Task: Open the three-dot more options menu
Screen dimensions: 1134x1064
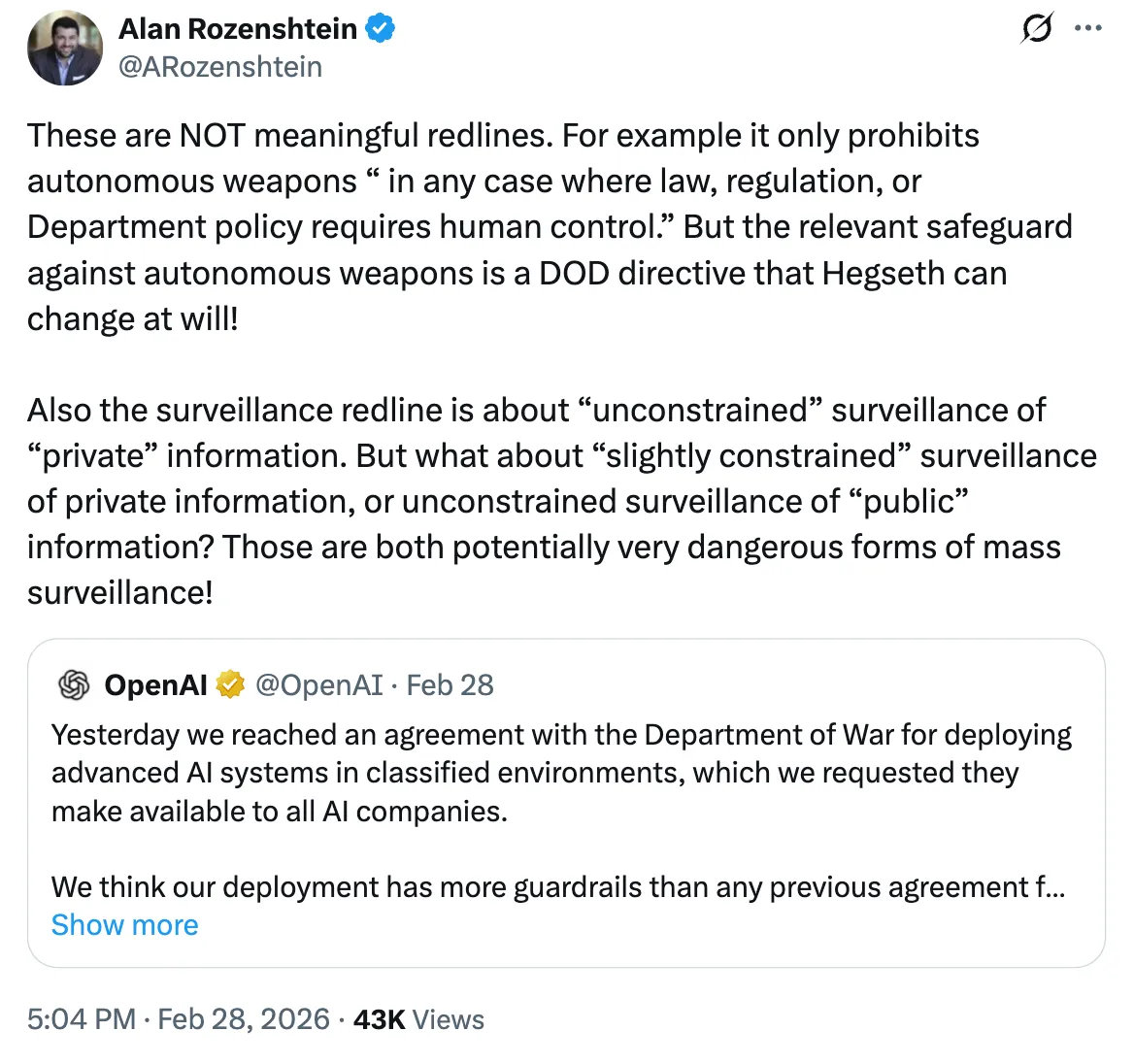Action: coord(1088,29)
